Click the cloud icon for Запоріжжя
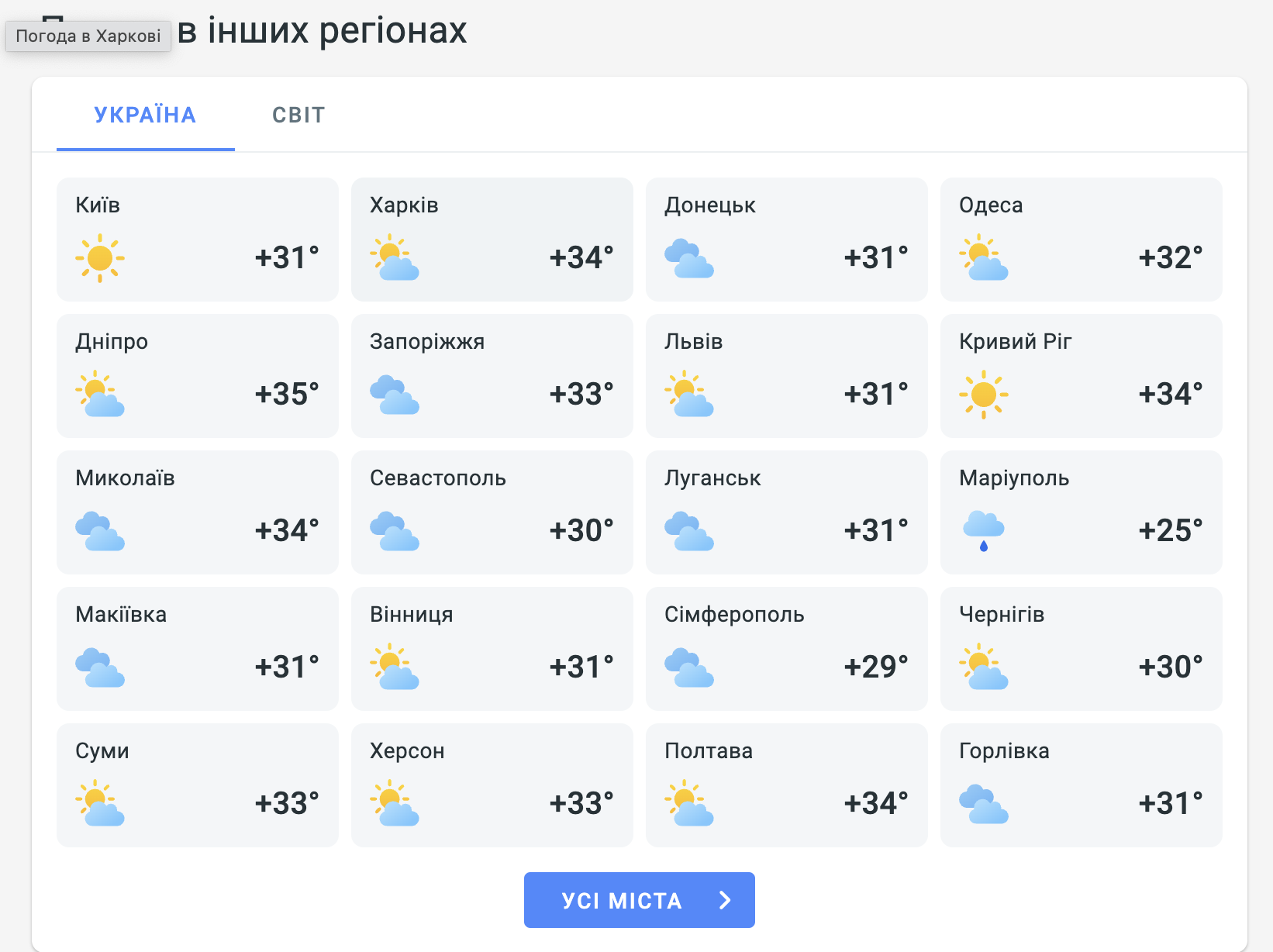This screenshot has height=952, width=1273. 394,395
